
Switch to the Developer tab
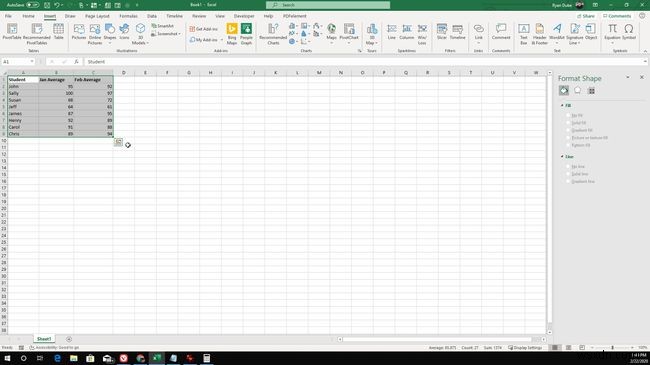(244, 16)
